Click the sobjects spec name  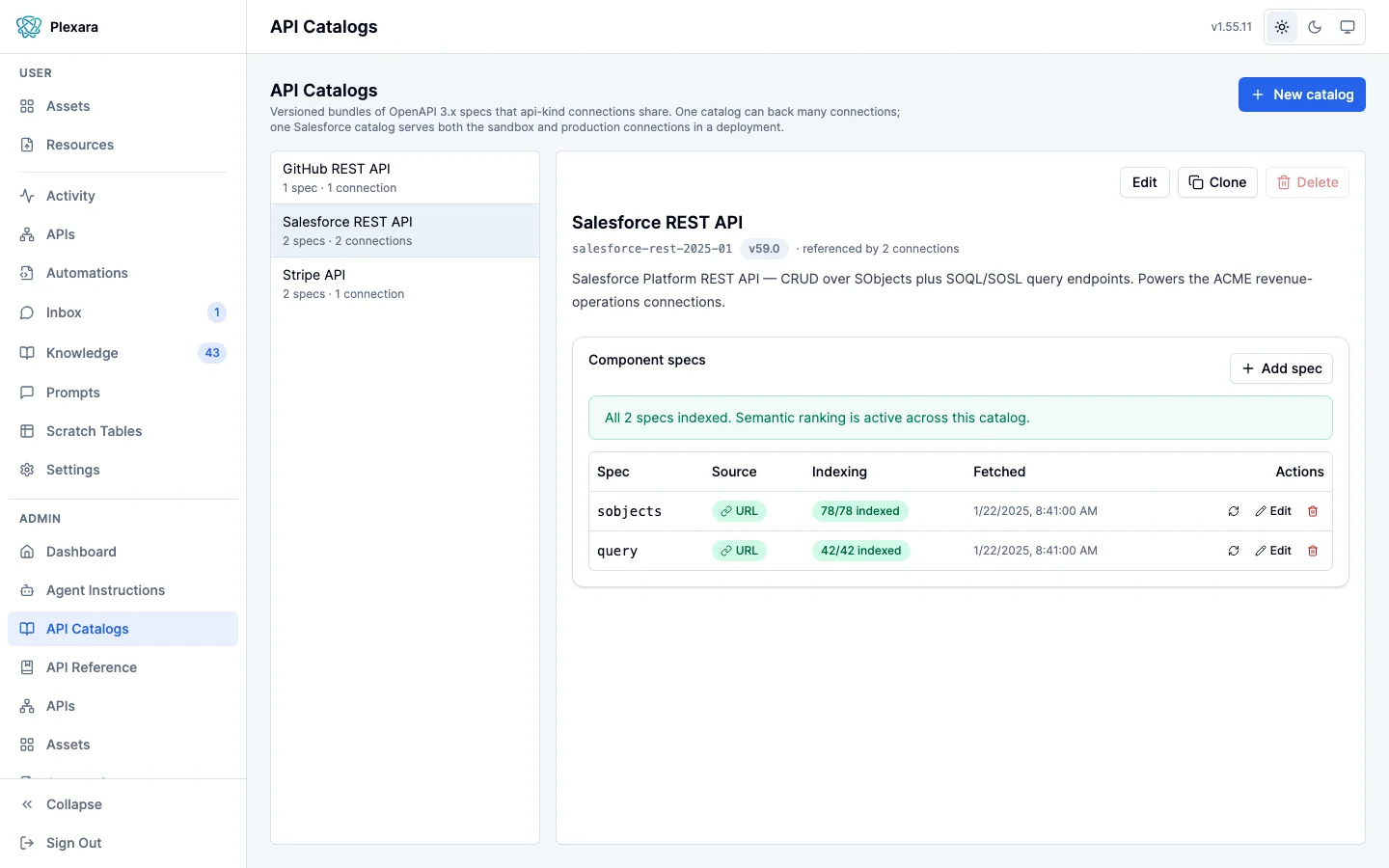(x=629, y=511)
